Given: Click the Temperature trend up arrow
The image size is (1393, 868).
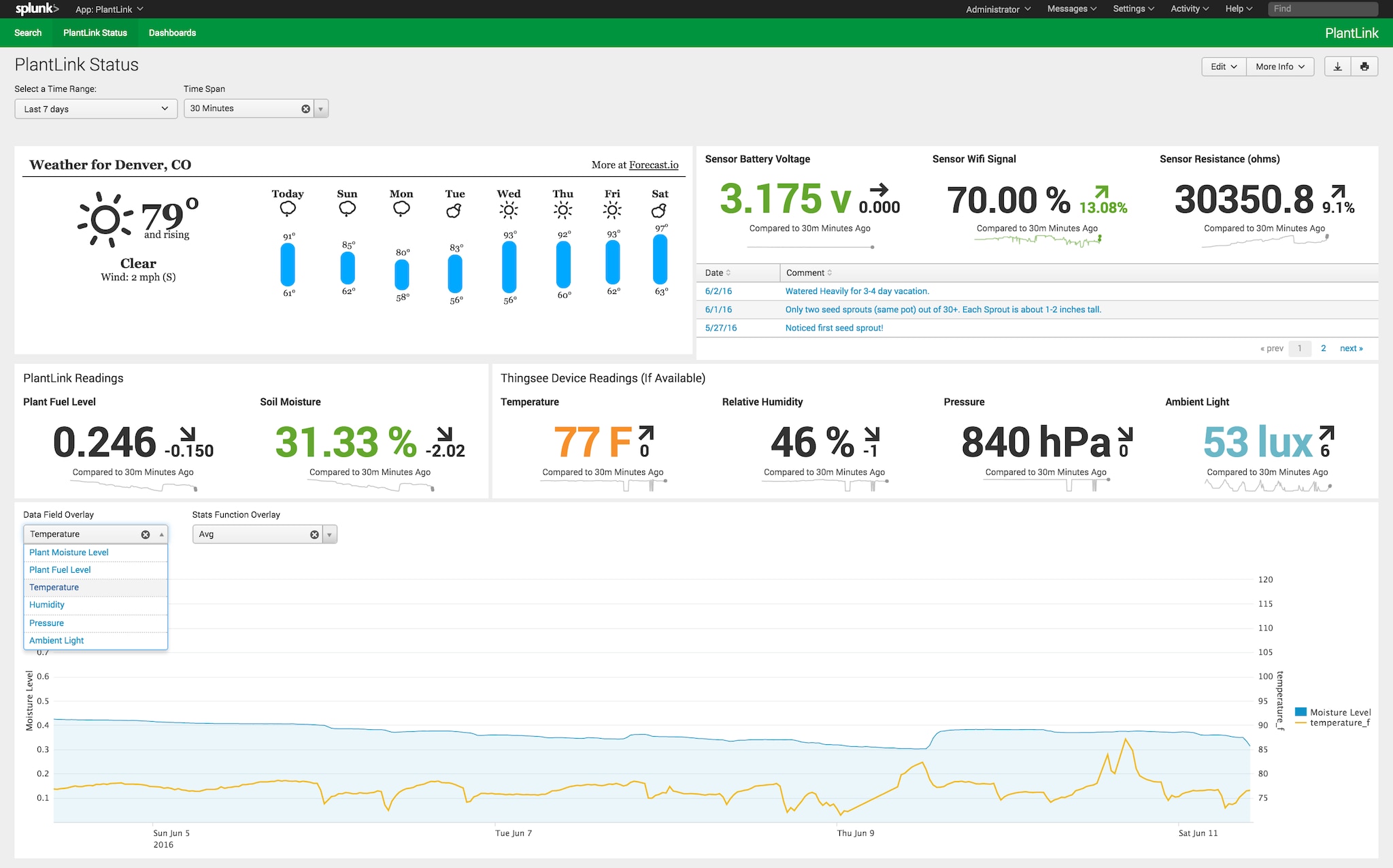Looking at the screenshot, I should click(646, 434).
